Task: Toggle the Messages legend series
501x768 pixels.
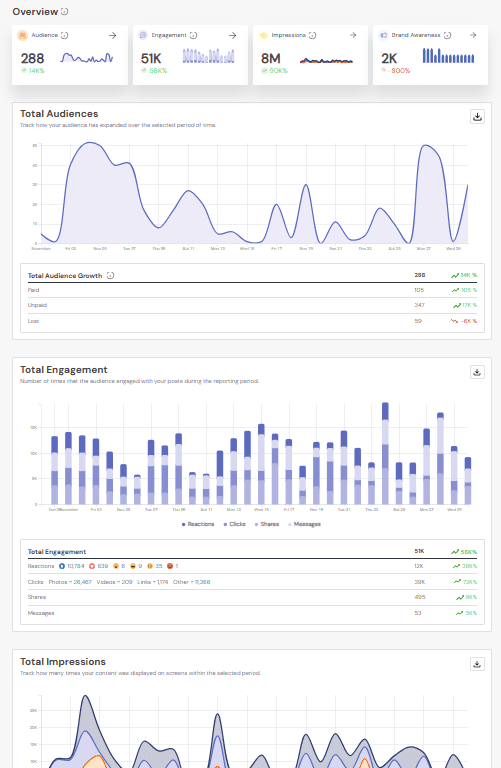Action: [305, 524]
